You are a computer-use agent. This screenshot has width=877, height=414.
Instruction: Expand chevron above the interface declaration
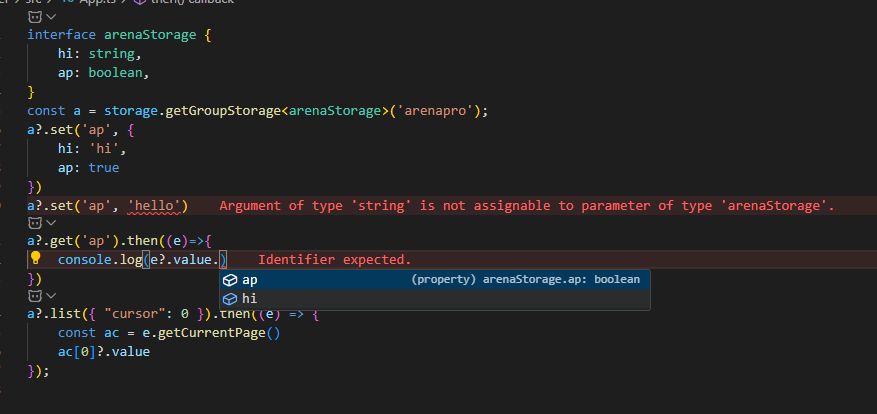tap(51, 18)
